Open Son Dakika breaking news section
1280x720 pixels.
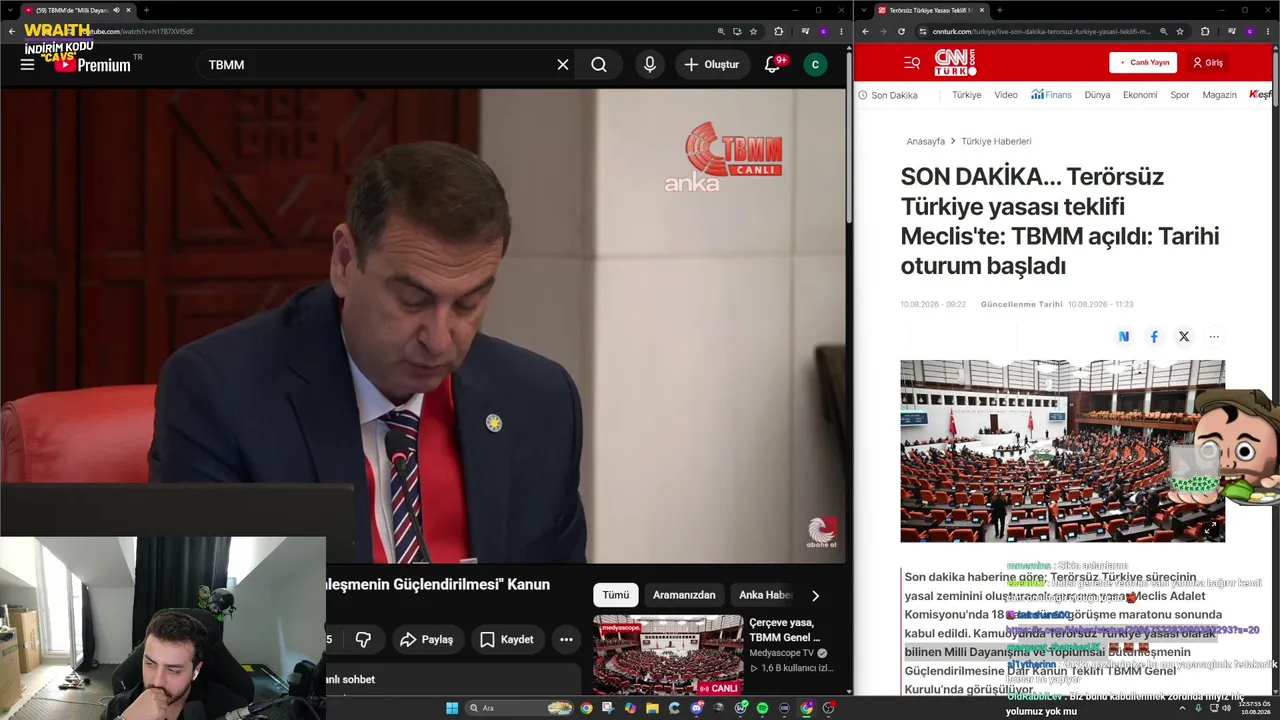click(x=888, y=95)
